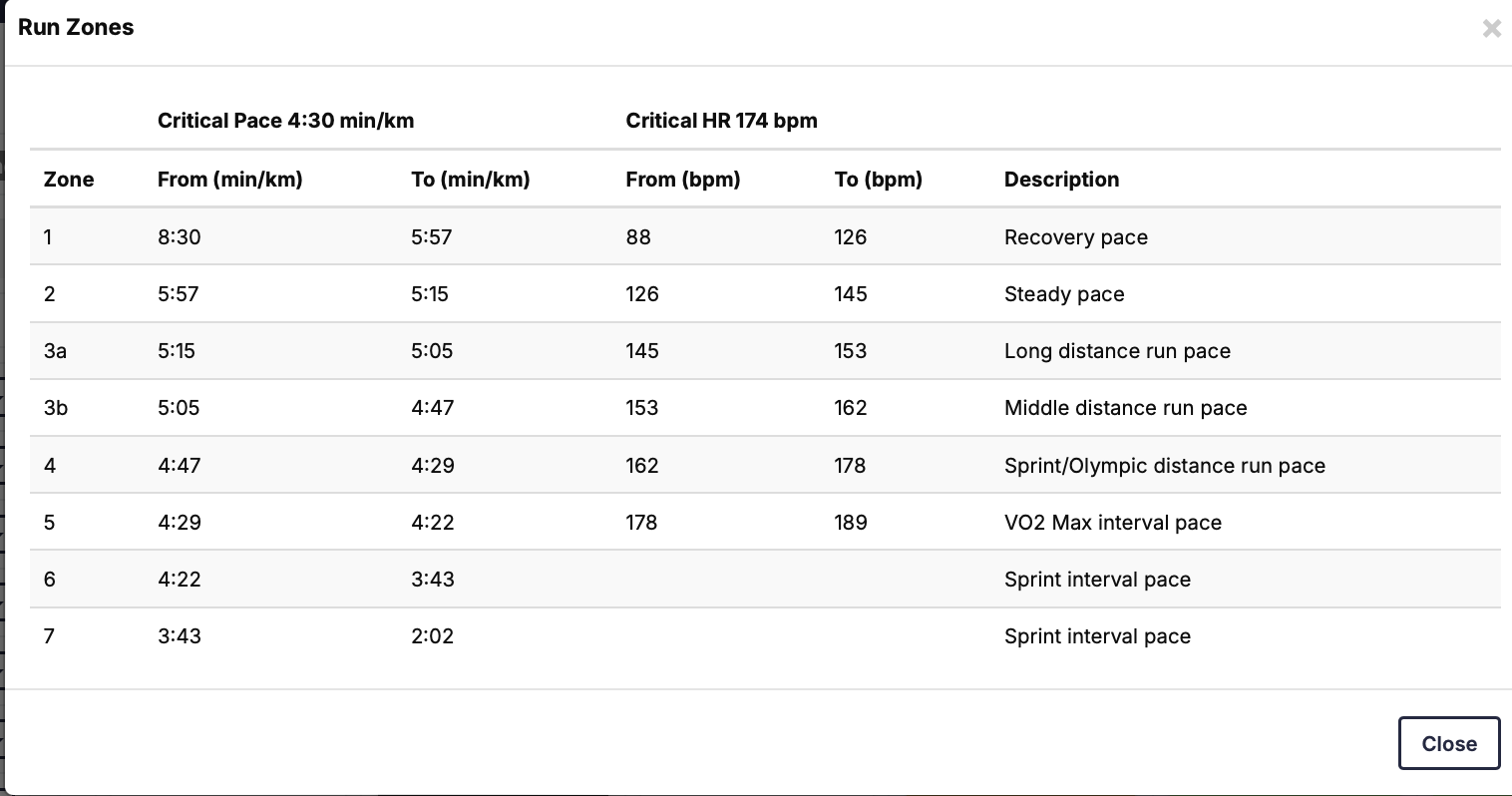This screenshot has height=796, width=1512.
Task: Select the Sprint/Olympic distance run pace cell
Action: 1164,466
